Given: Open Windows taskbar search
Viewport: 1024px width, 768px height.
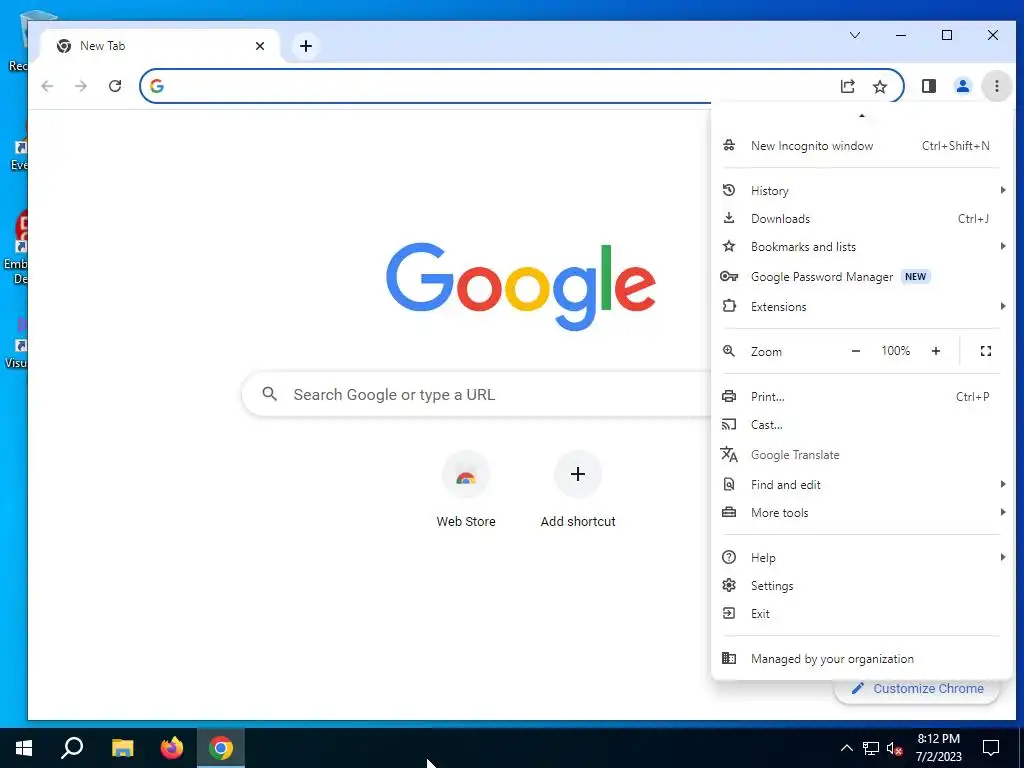Looking at the screenshot, I should tap(72, 748).
